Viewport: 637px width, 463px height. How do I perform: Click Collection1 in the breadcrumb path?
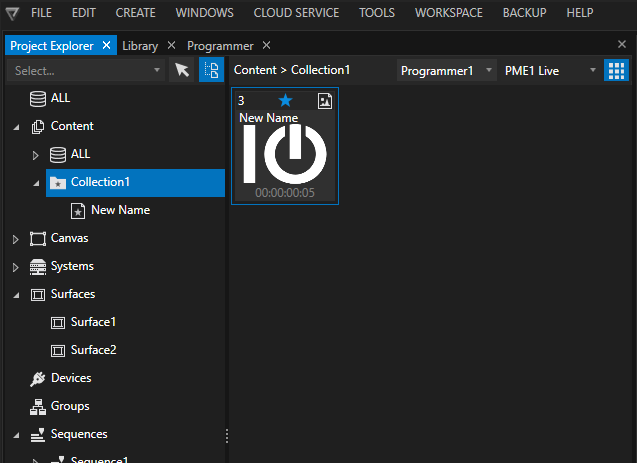pyautogui.click(x=321, y=70)
